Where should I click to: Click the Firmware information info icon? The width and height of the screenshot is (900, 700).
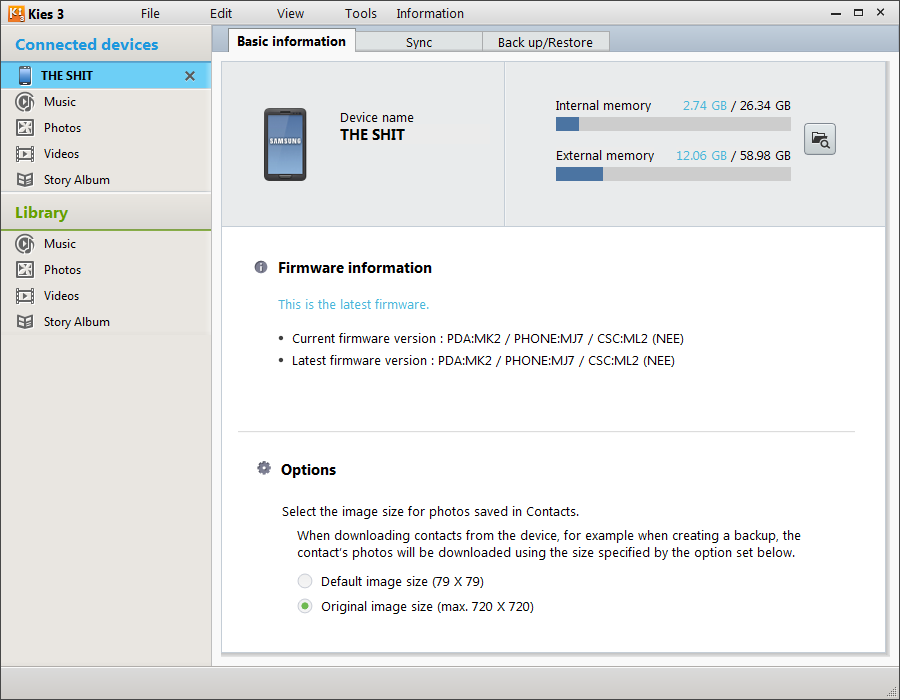coord(261,267)
